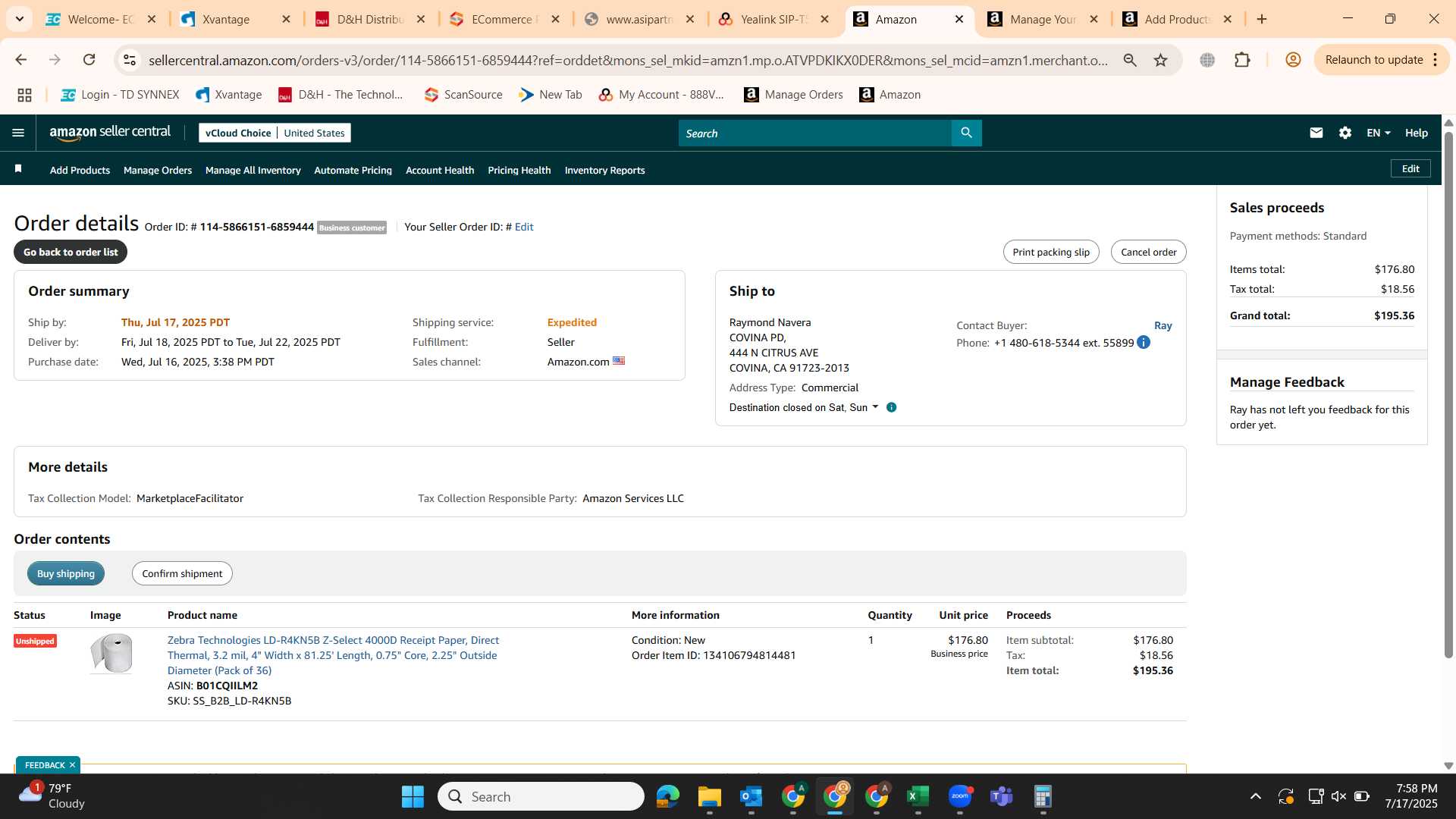Reload the page with the browser refresh icon
The width and height of the screenshot is (1456, 819).
[x=89, y=60]
